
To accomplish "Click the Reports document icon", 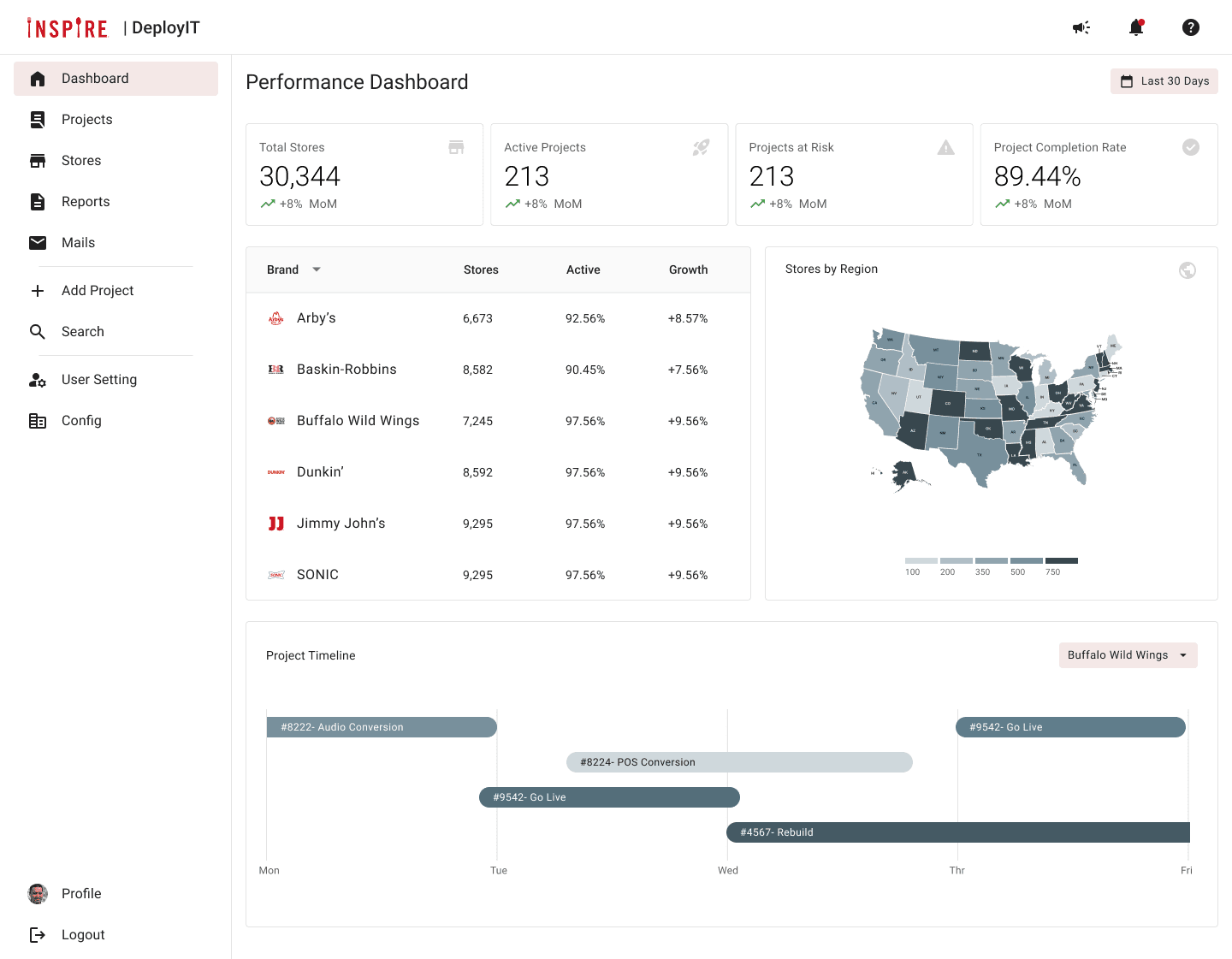I will 38,202.
